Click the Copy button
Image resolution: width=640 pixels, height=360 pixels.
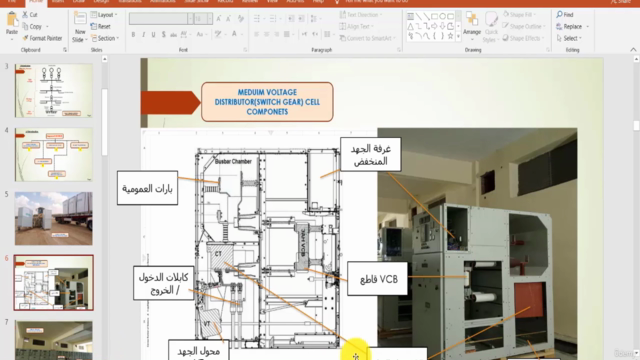pos(33,27)
